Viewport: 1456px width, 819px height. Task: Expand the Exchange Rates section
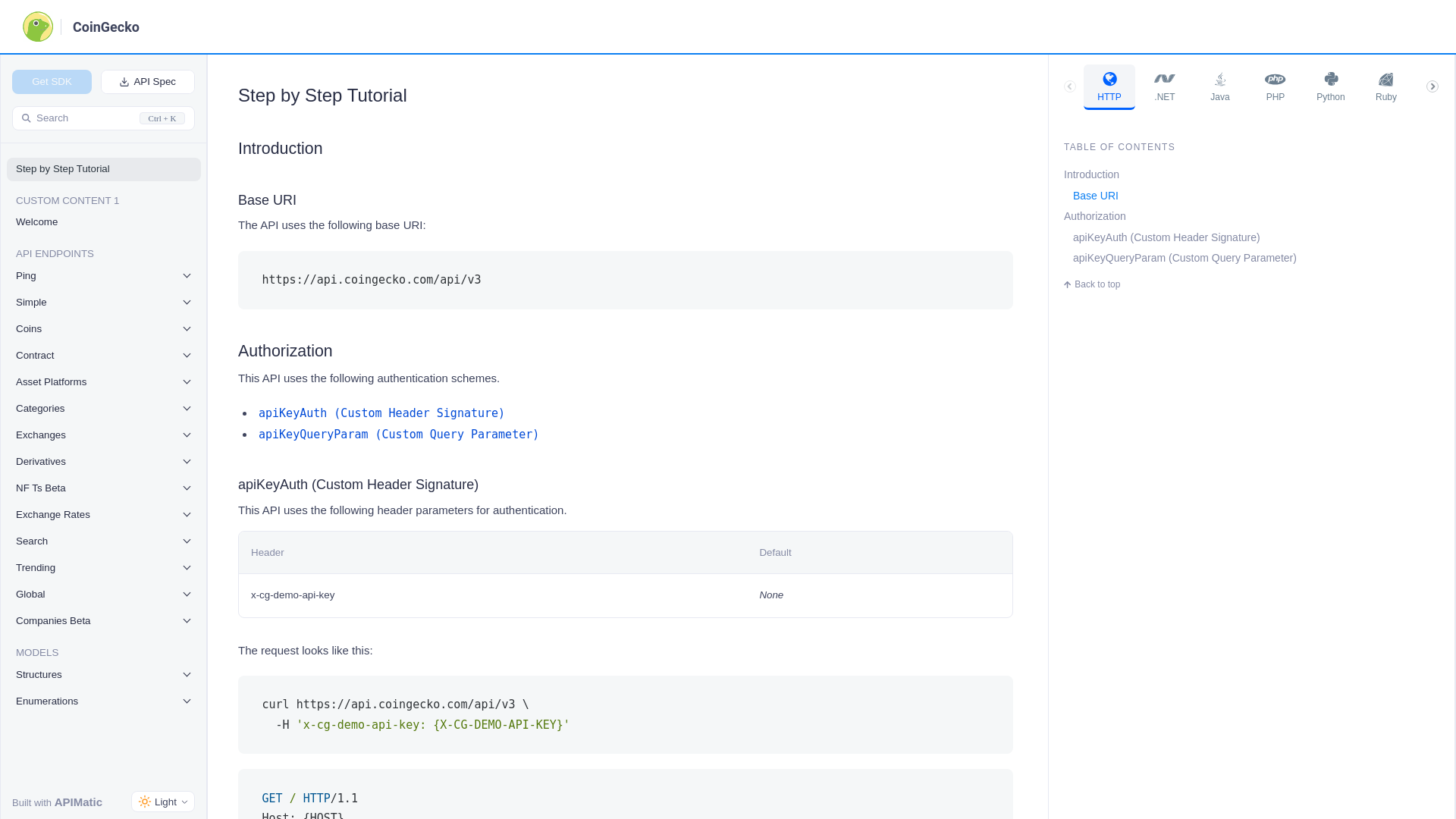click(104, 515)
